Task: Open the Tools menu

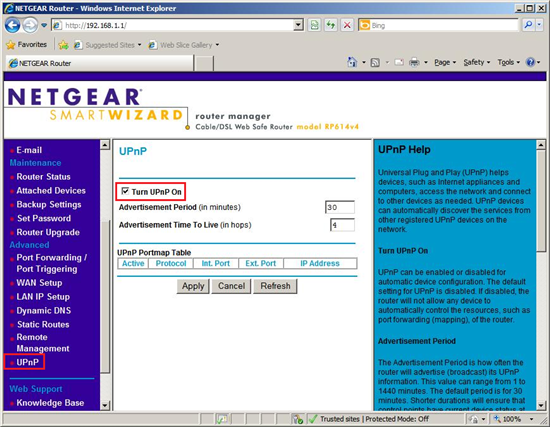Action: [508, 62]
